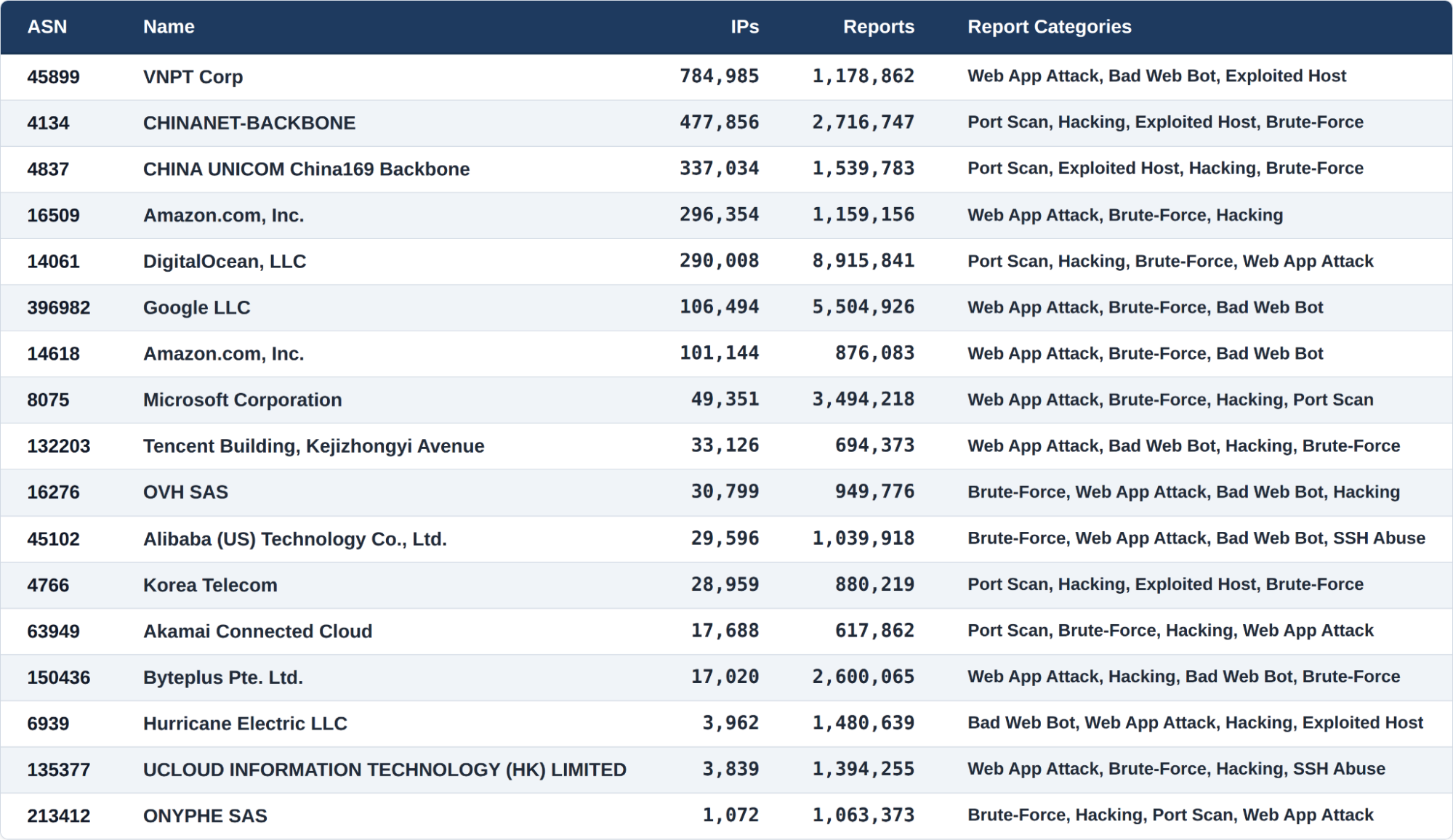The width and height of the screenshot is (1453, 840).
Task: Open the VNPT Corp entry
Action: pyautogui.click(x=193, y=76)
